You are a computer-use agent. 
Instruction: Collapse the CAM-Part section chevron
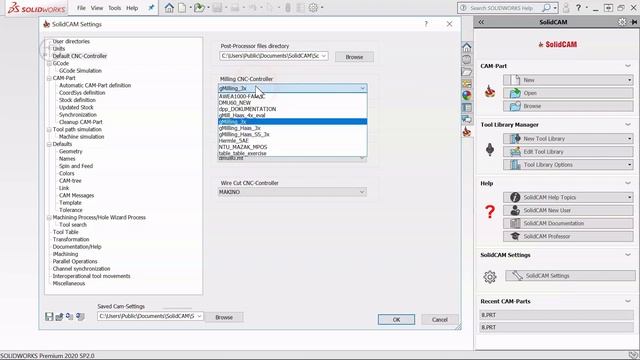pyautogui.click(x=628, y=66)
